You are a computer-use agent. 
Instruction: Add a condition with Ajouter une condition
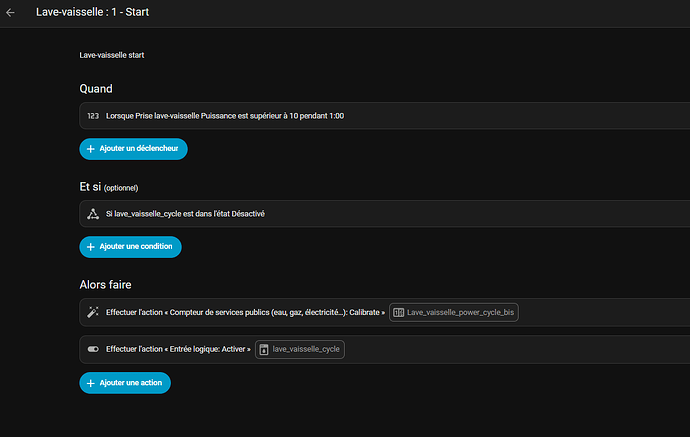[130, 247]
